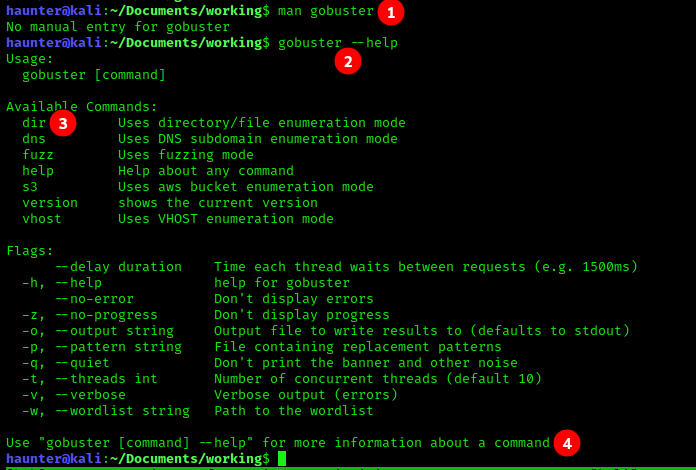Click the red number 1 marker

click(390, 13)
